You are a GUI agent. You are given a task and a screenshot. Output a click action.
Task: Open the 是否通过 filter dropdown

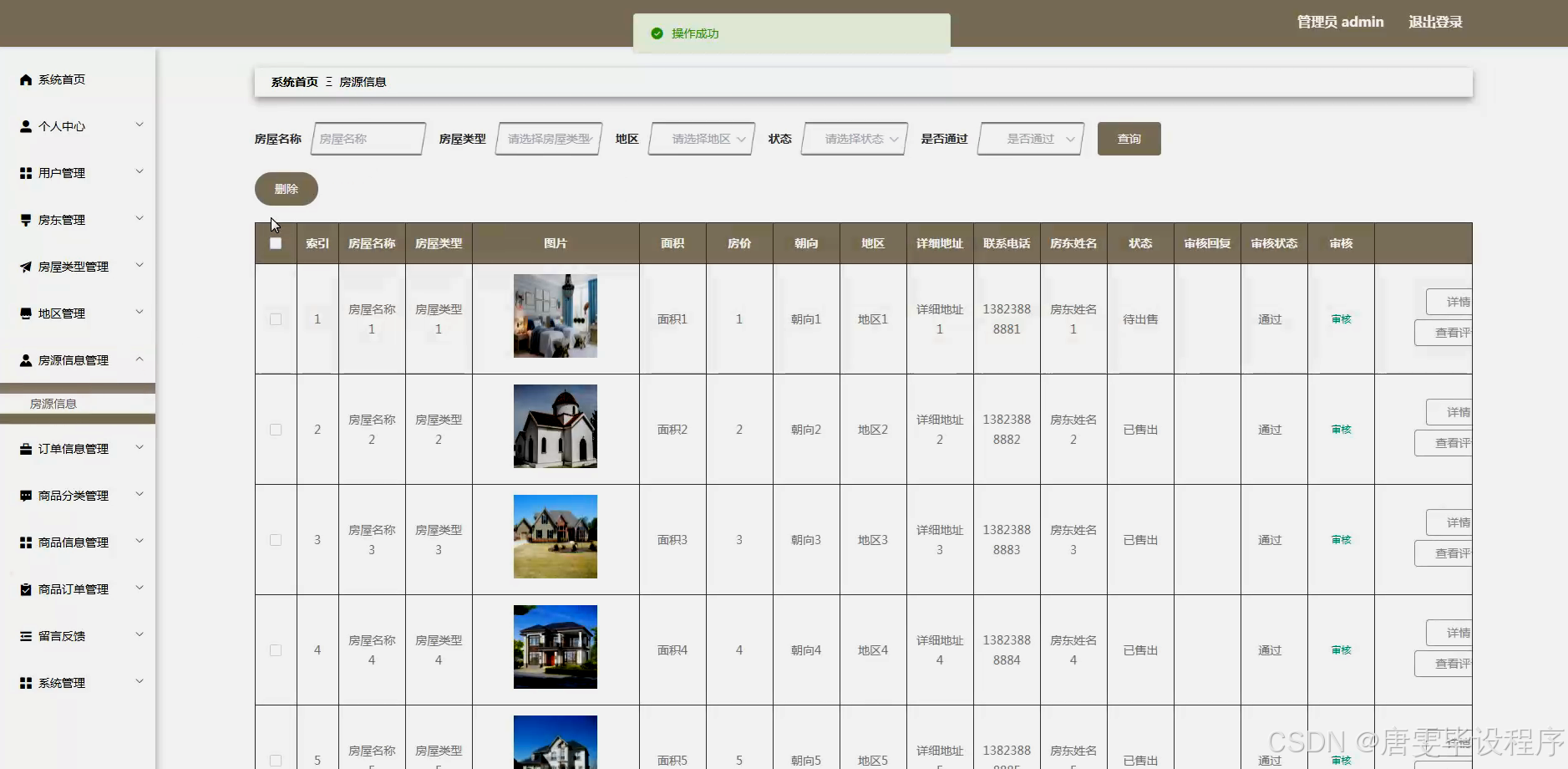1032,139
